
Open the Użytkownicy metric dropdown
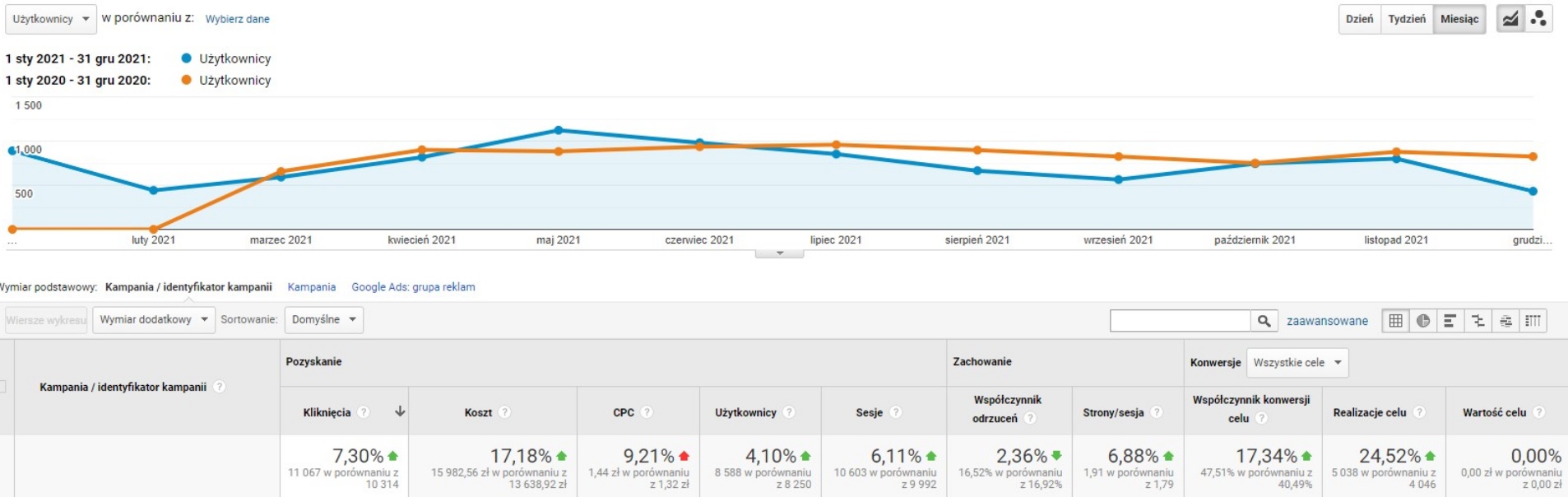(x=51, y=19)
